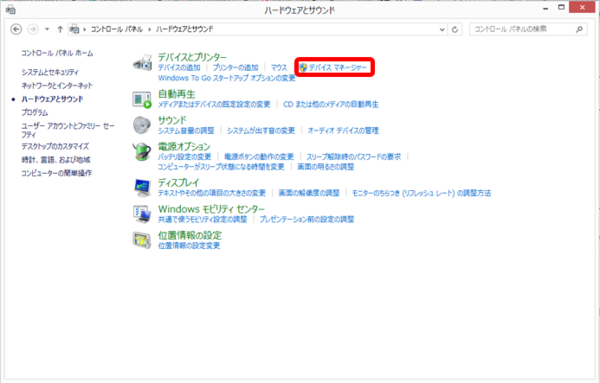Viewport: 600px width, 383px height.
Task: Click the control panel icon in the address bar
Action: point(74,29)
